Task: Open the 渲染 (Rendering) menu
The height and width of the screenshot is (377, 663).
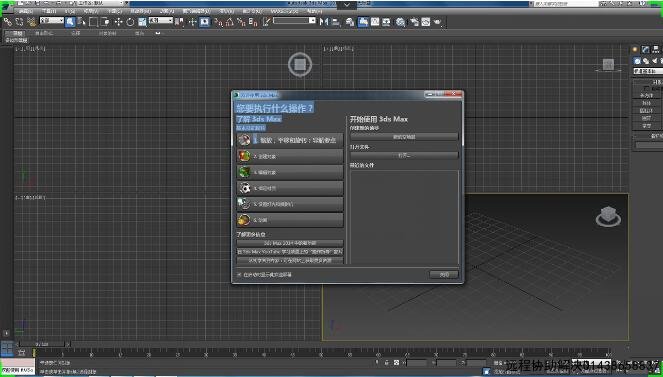Action: tap(227, 11)
